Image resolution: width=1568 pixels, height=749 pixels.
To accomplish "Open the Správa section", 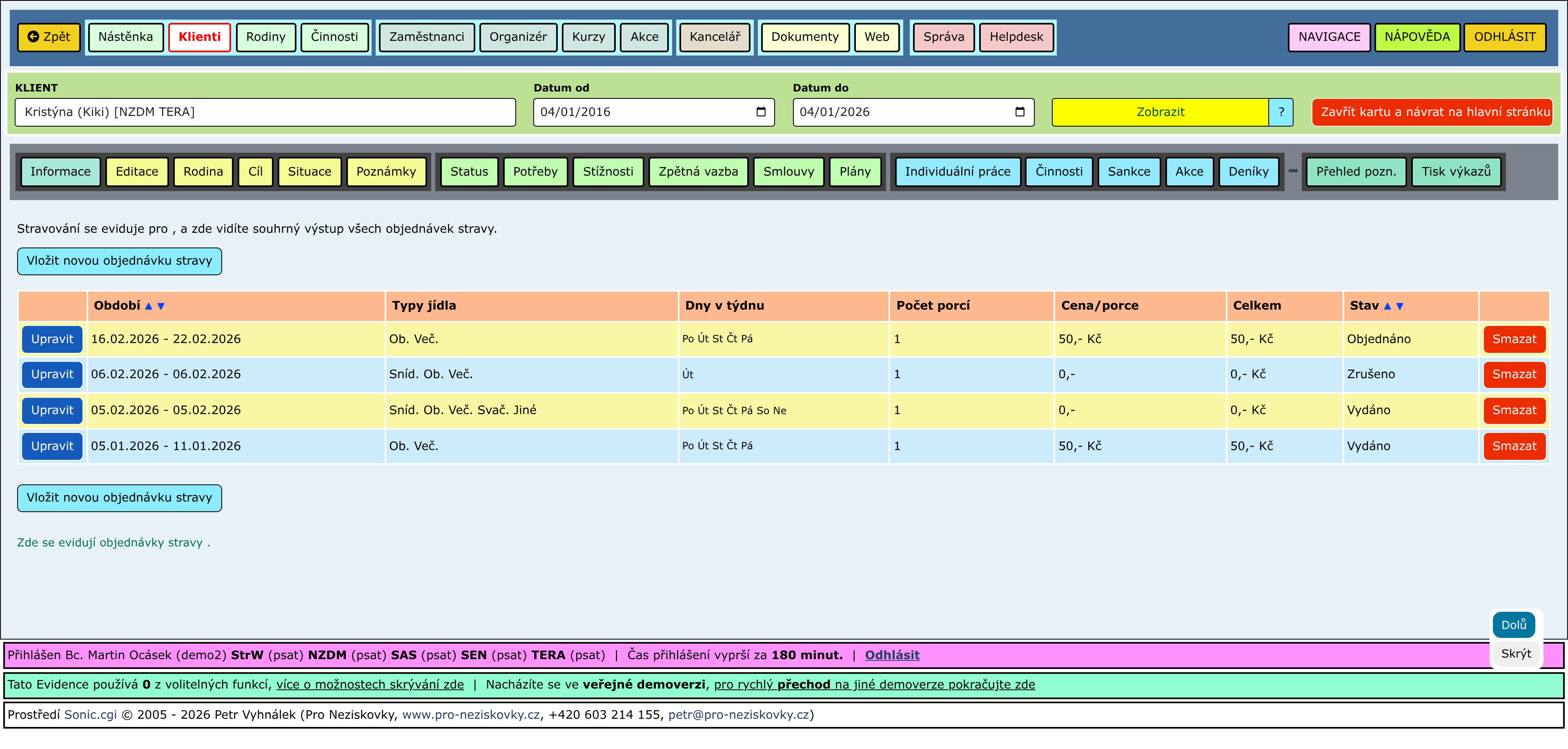I will (944, 37).
